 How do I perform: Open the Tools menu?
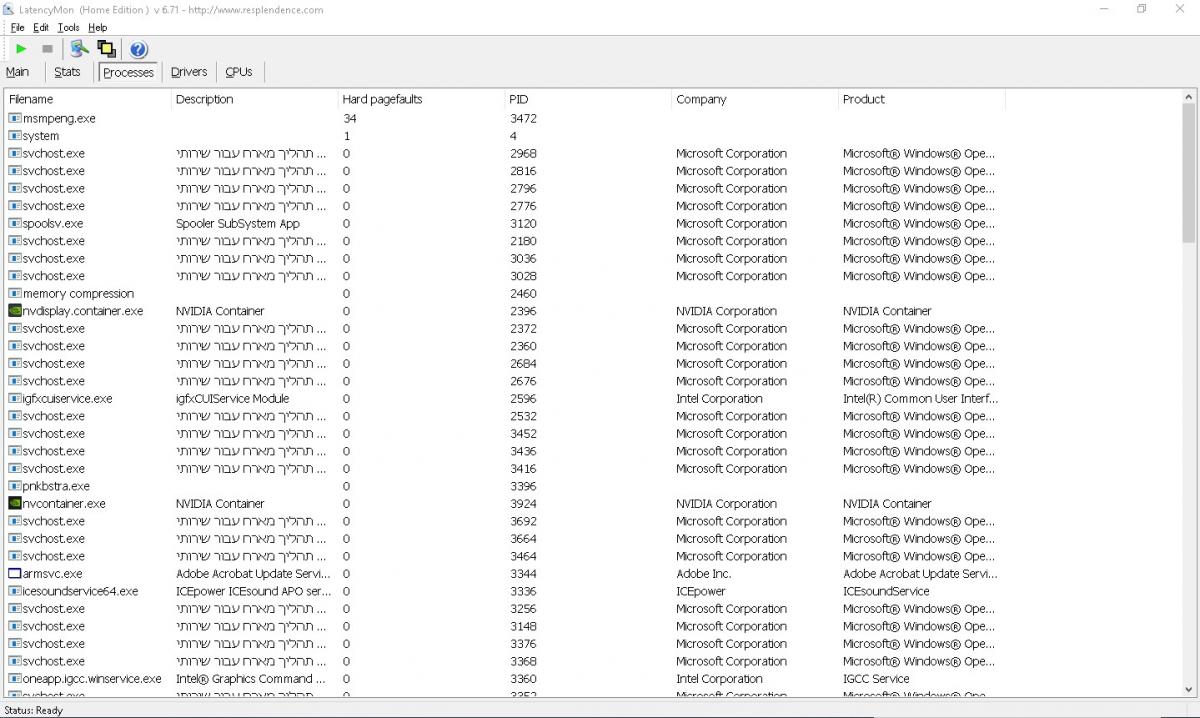click(x=68, y=27)
